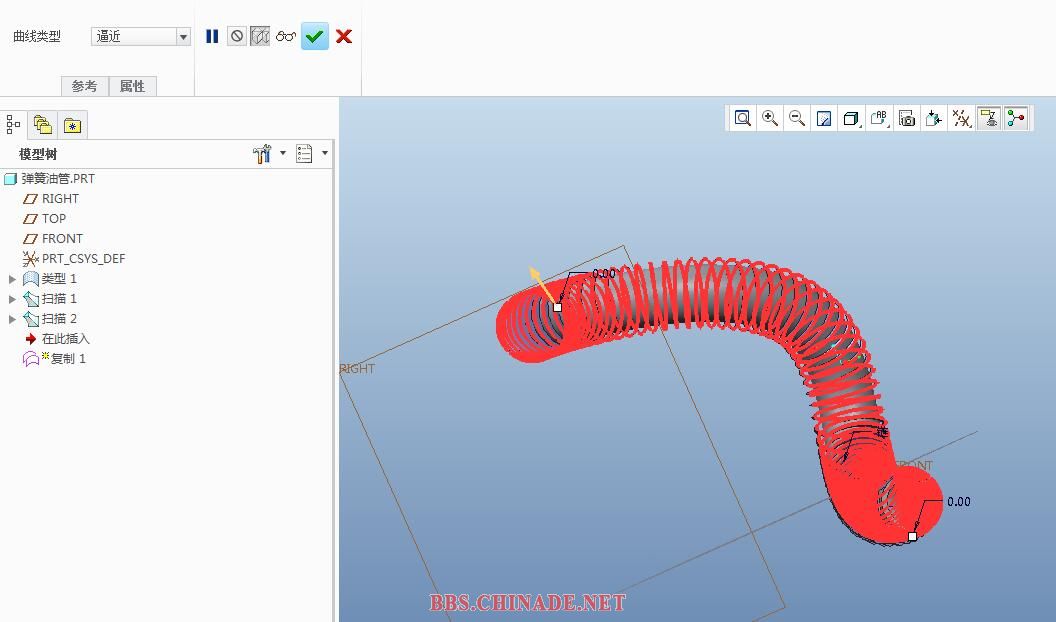Open the saved view manager camera icon

[x=907, y=118]
